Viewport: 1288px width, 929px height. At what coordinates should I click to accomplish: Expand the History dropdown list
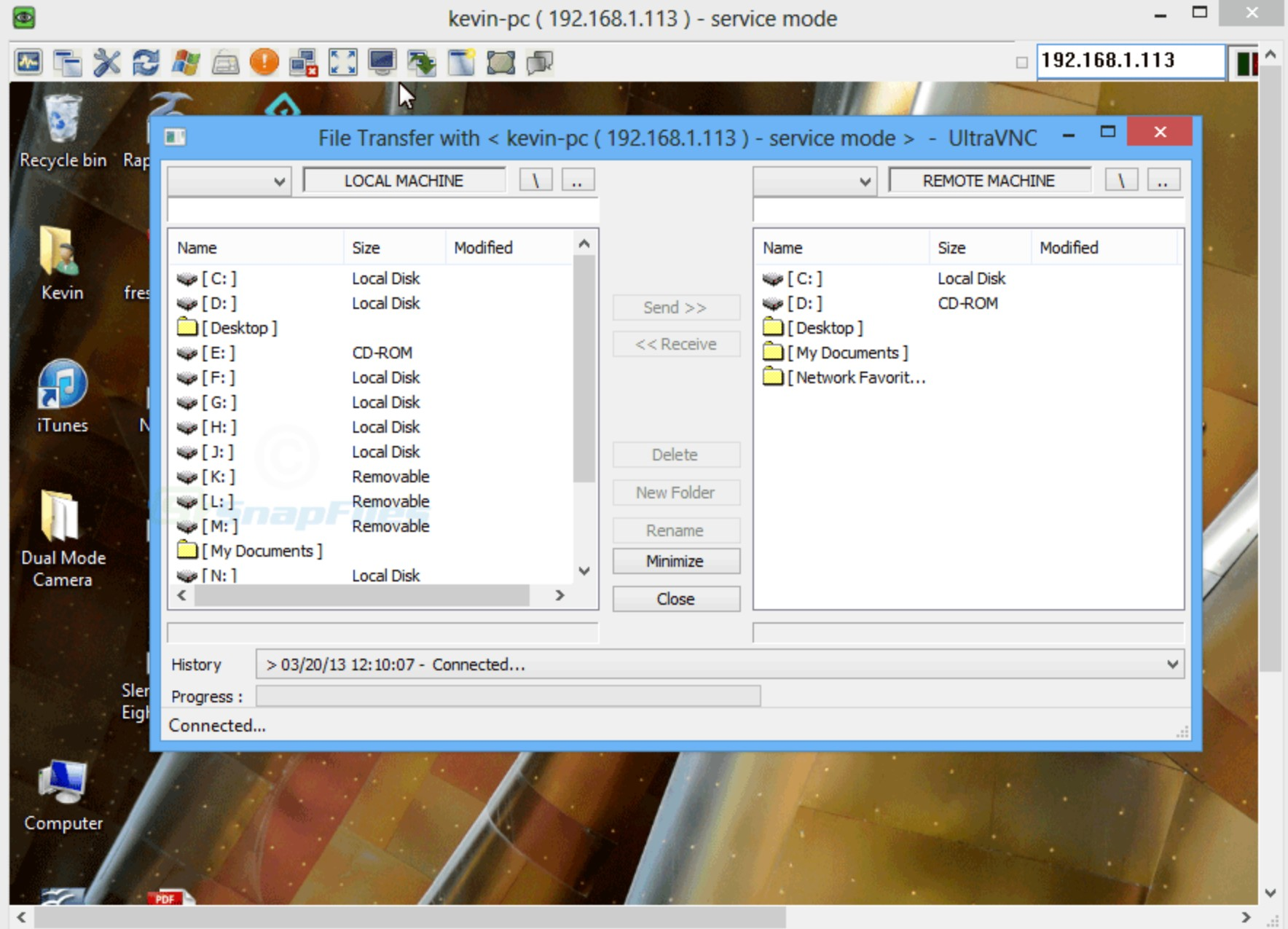(1172, 665)
